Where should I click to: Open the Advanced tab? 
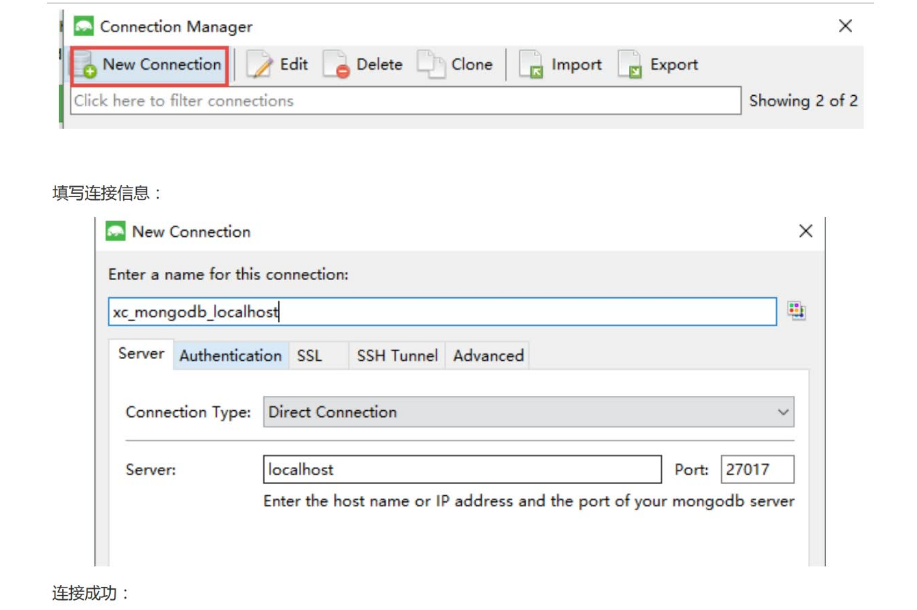click(488, 356)
